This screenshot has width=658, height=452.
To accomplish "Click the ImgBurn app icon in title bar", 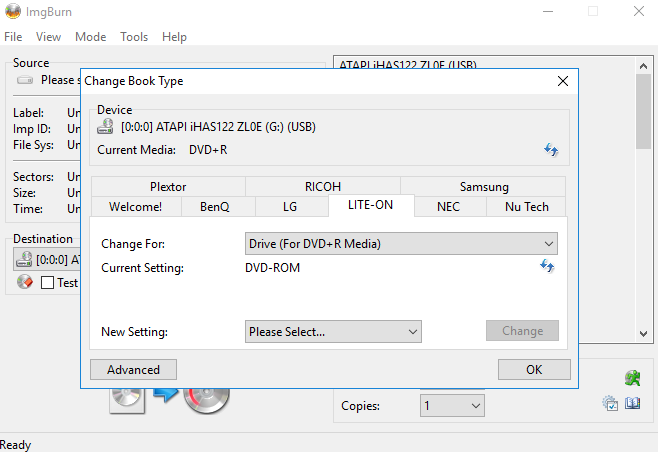I will tap(13, 11).
